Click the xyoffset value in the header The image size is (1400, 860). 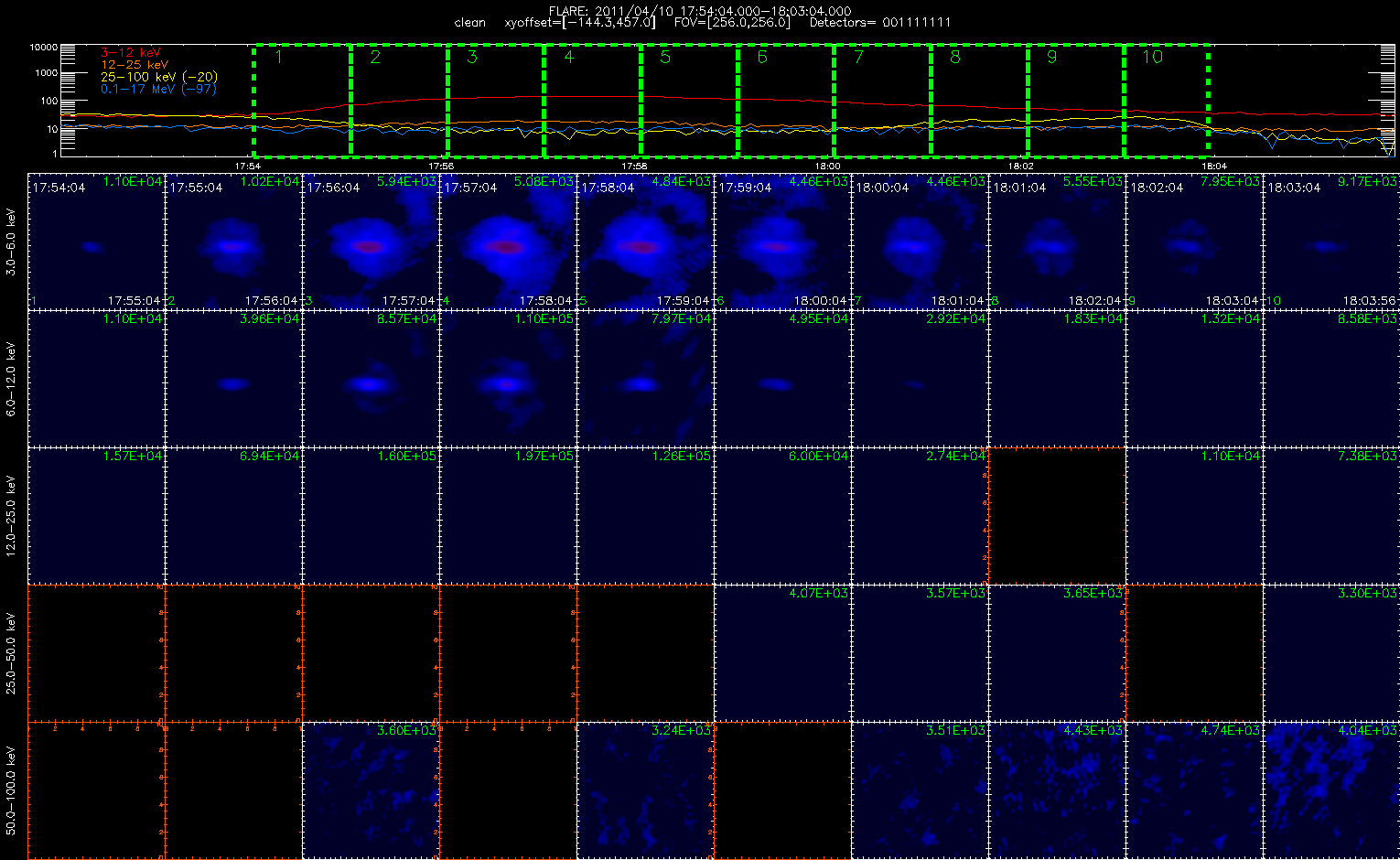pyautogui.click(x=580, y=22)
